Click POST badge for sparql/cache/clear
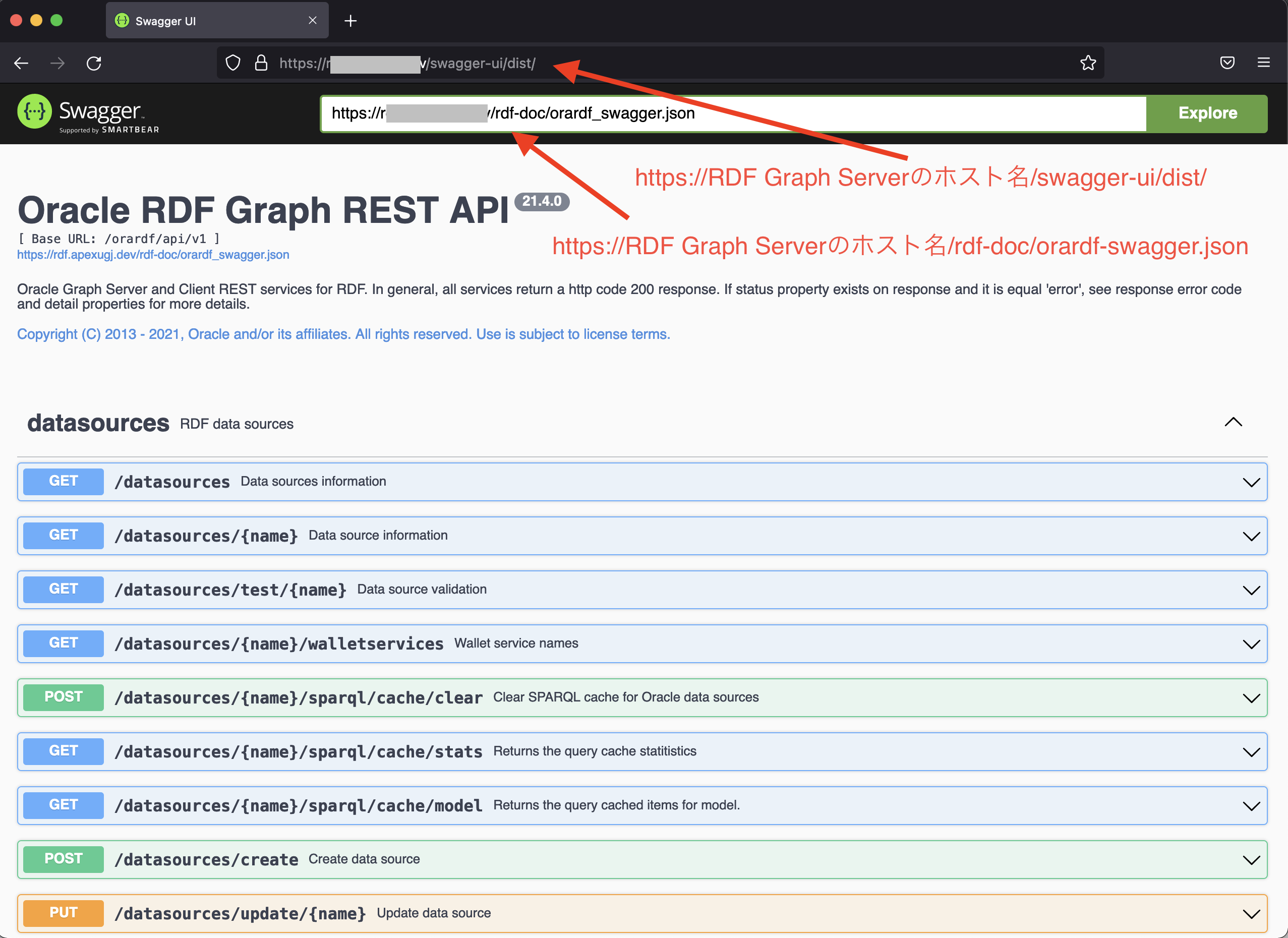The image size is (1288, 938). point(64,697)
